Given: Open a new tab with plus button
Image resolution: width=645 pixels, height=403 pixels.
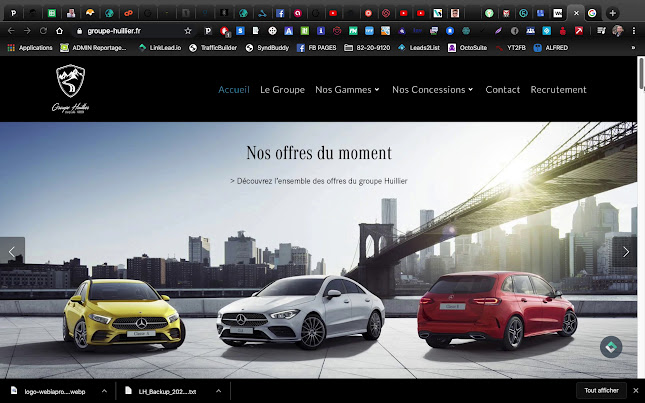Looking at the screenshot, I should (612, 13).
